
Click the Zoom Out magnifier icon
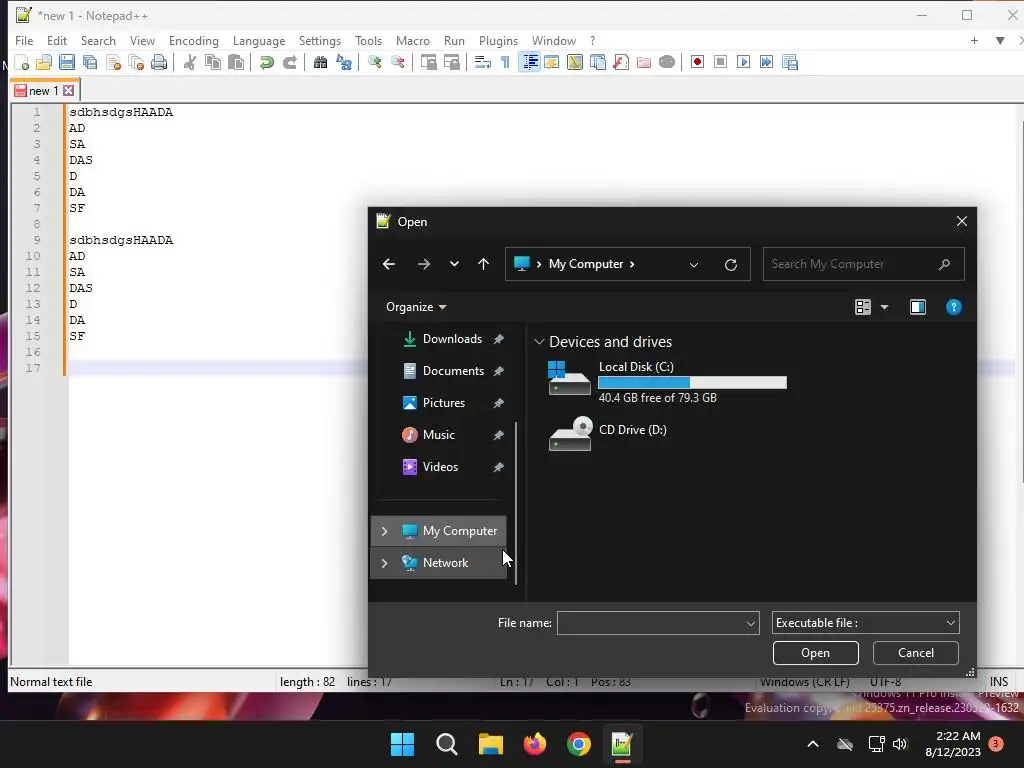point(397,63)
